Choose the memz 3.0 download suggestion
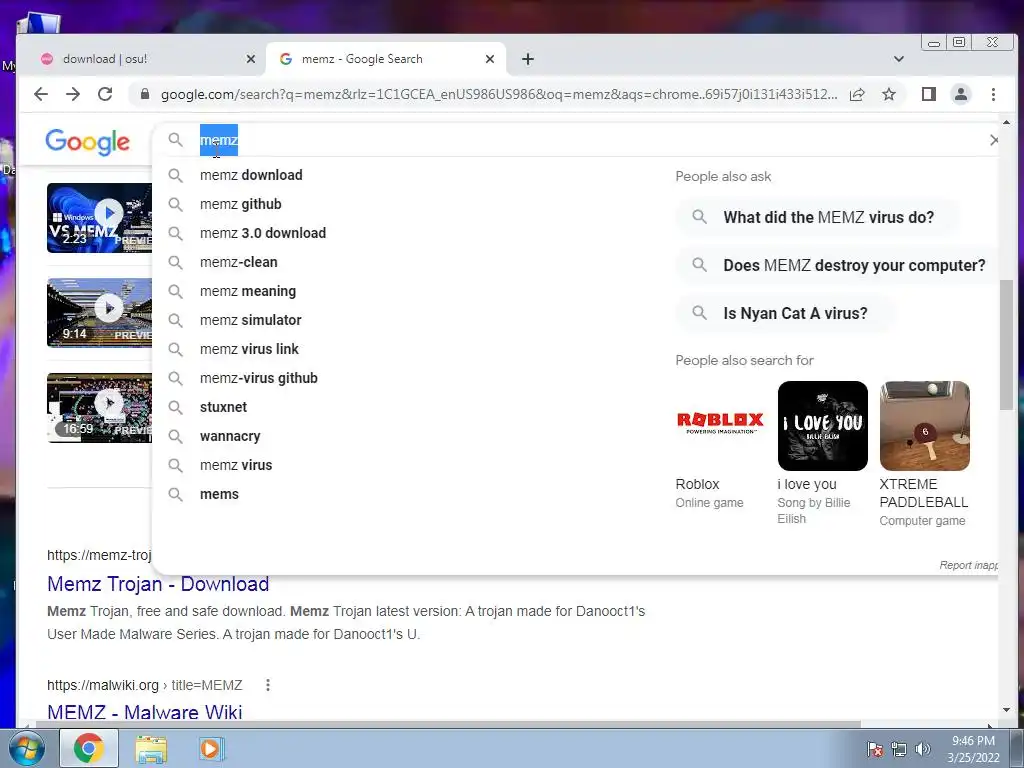Image resolution: width=1024 pixels, height=768 pixels. coord(263,233)
